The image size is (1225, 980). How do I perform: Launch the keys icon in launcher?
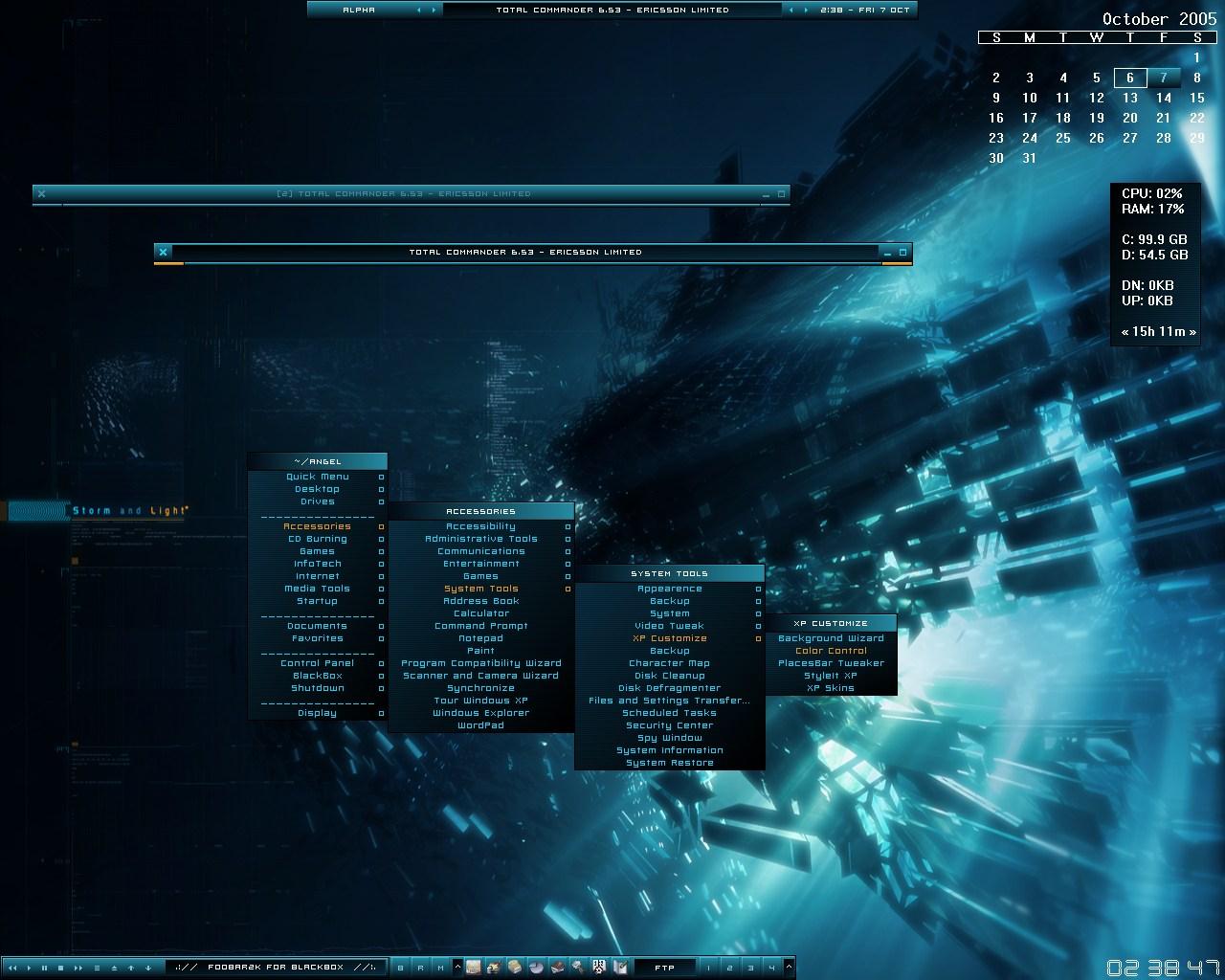(578, 968)
